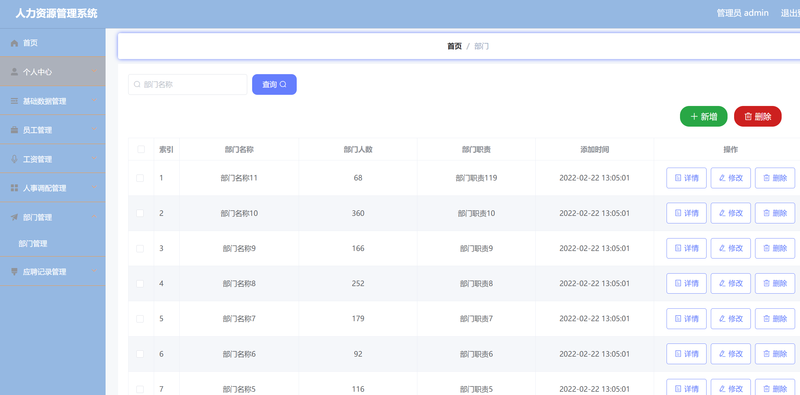
Task: Open 首页 in the sidebar menu
Action: tap(53, 43)
